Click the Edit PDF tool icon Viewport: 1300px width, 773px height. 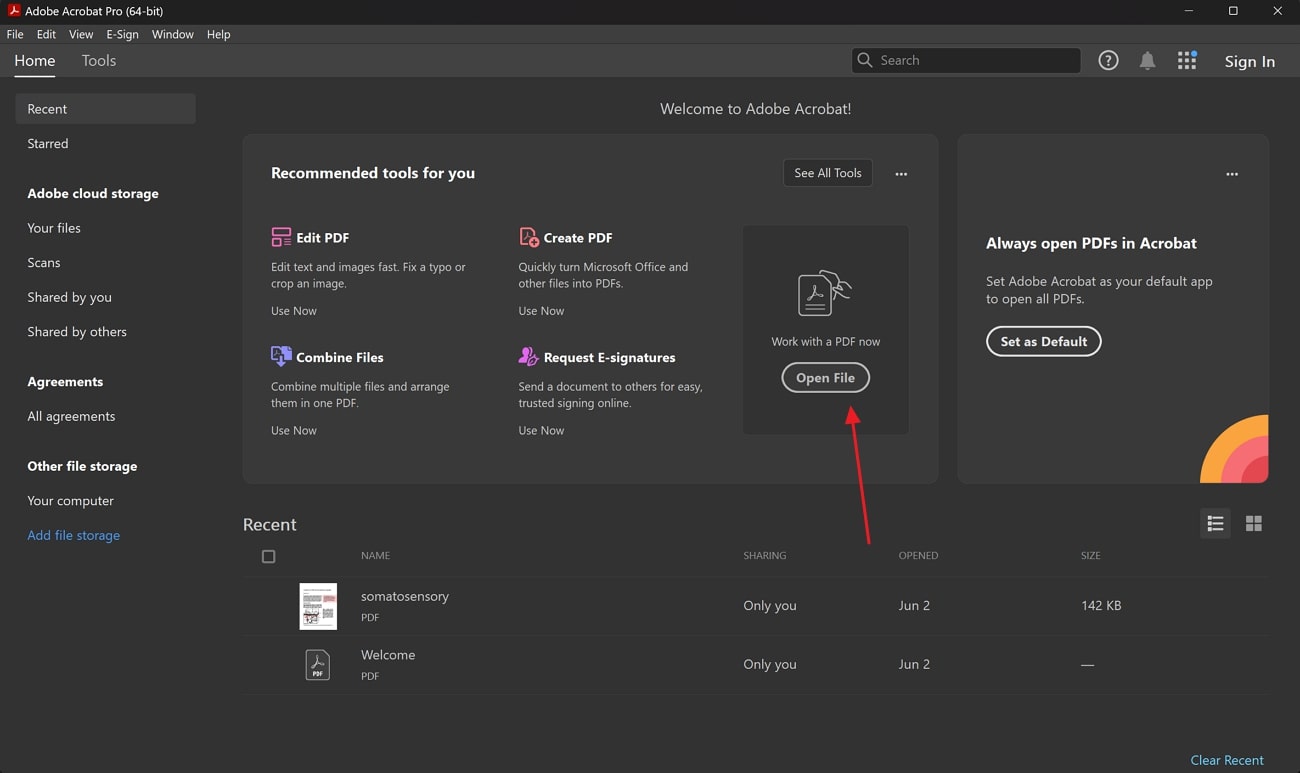tap(281, 237)
